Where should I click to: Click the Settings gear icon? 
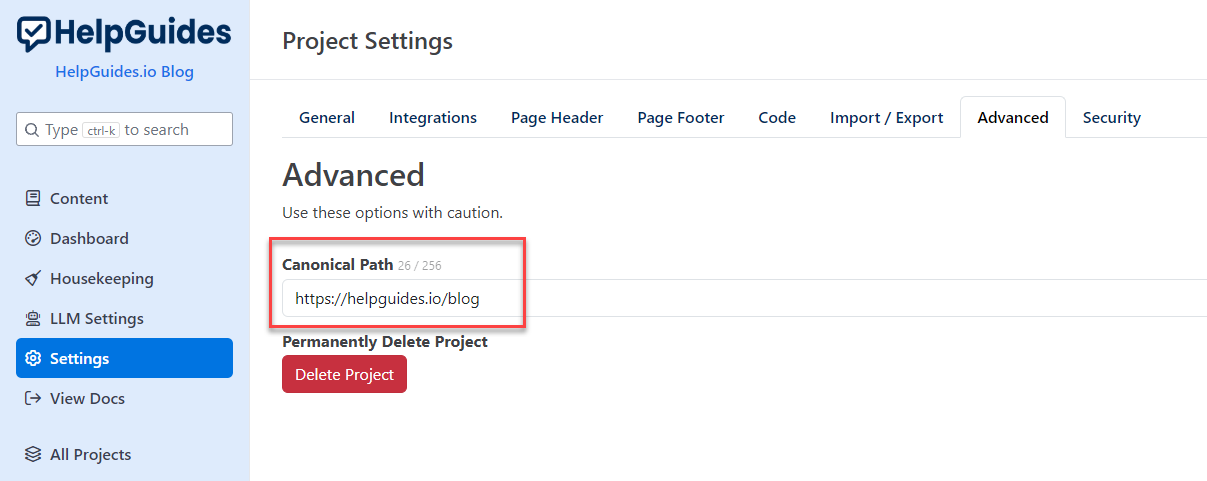33,359
